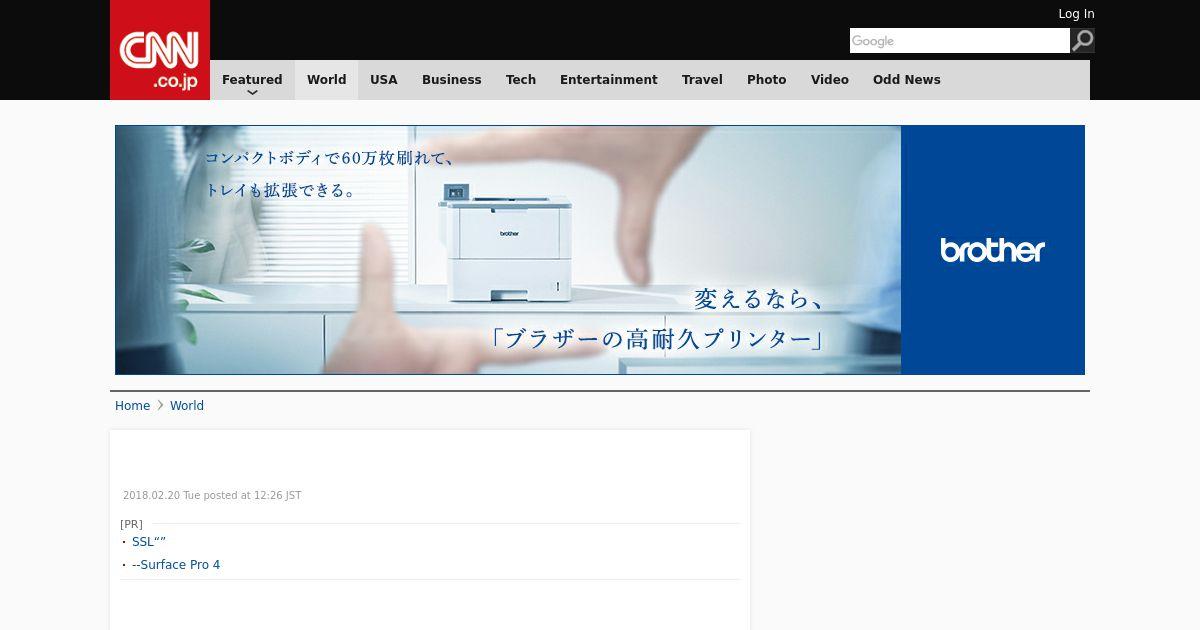The width and height of the screenshot is (1200, 630).
Task: Expand the Featured menu chevron
Action: click(x=252, y=93)
